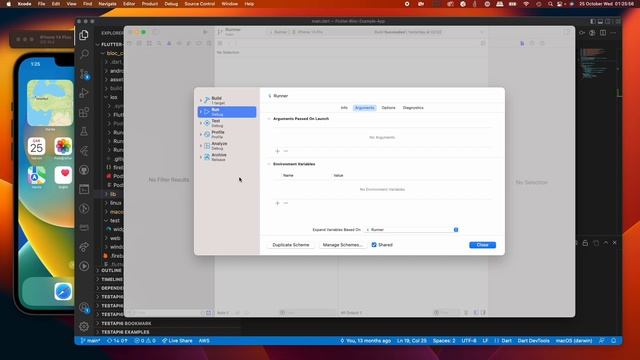Click Spaces: 2 in status bar
The width and height of the screenshot is (640, 360).
tap(444, 340)
